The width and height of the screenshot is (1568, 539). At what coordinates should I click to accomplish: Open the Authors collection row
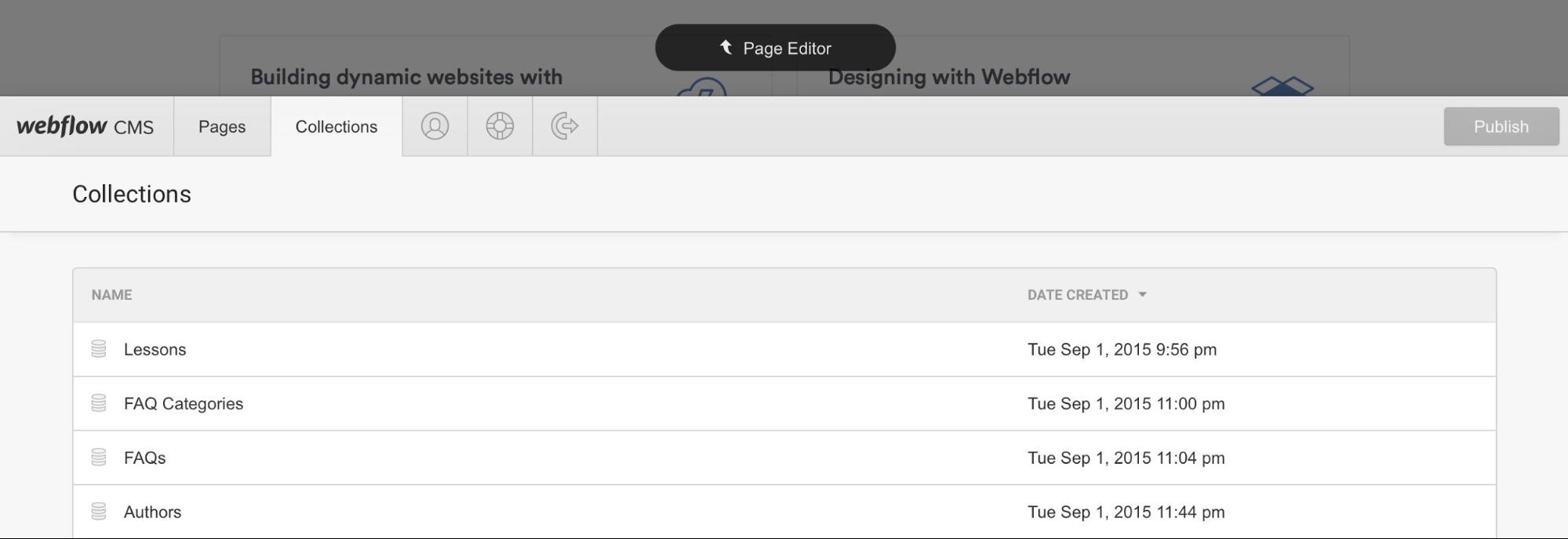point(784,512)
